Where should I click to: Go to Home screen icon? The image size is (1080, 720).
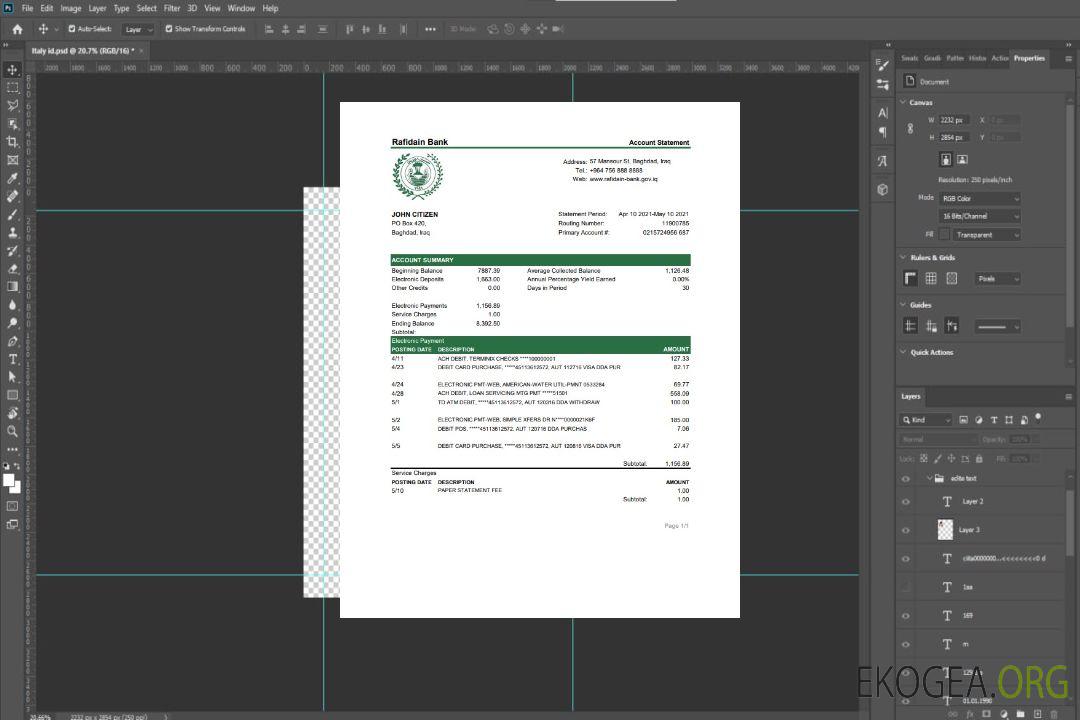point(17,29)
